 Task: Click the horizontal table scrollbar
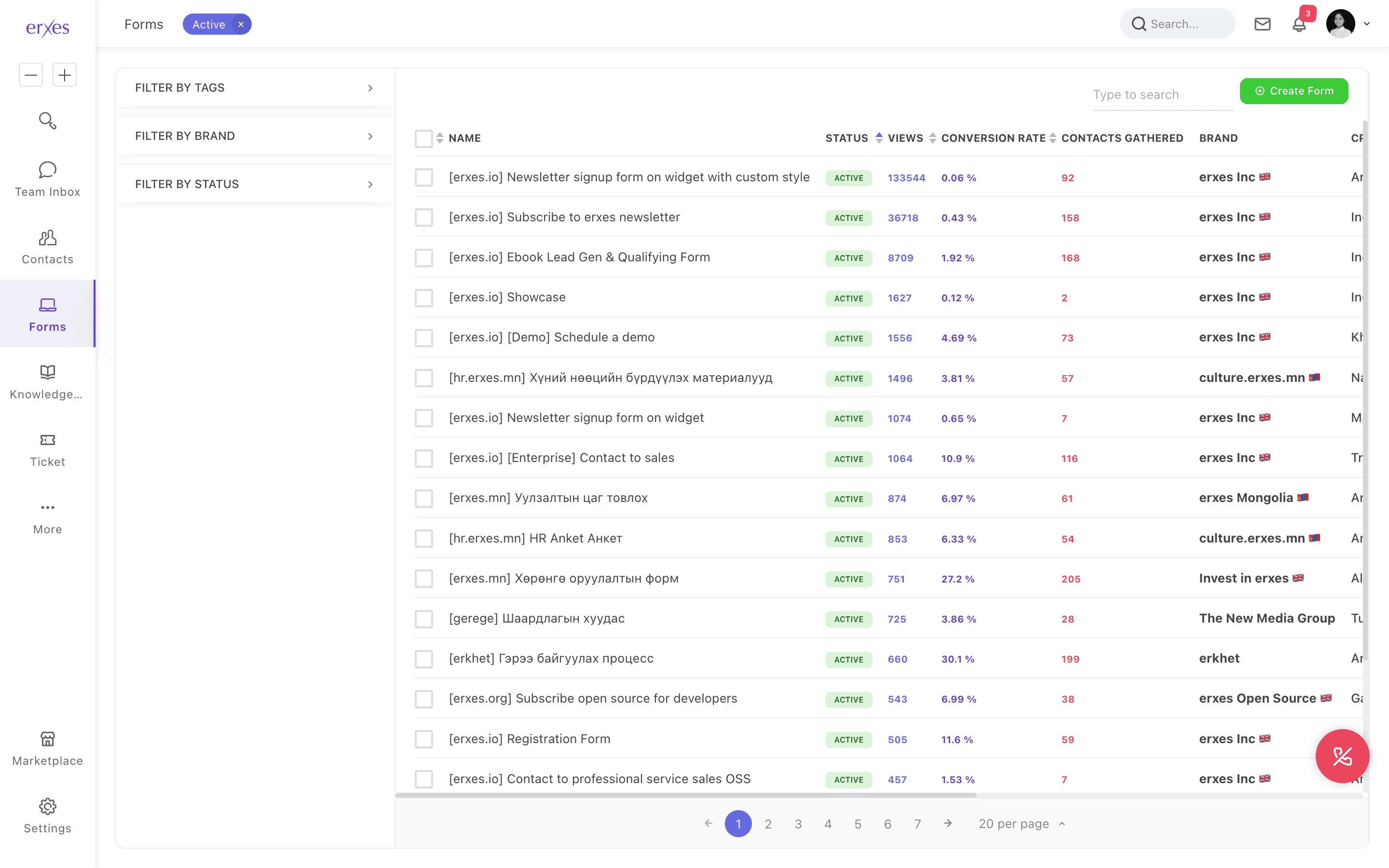[686, 795]
